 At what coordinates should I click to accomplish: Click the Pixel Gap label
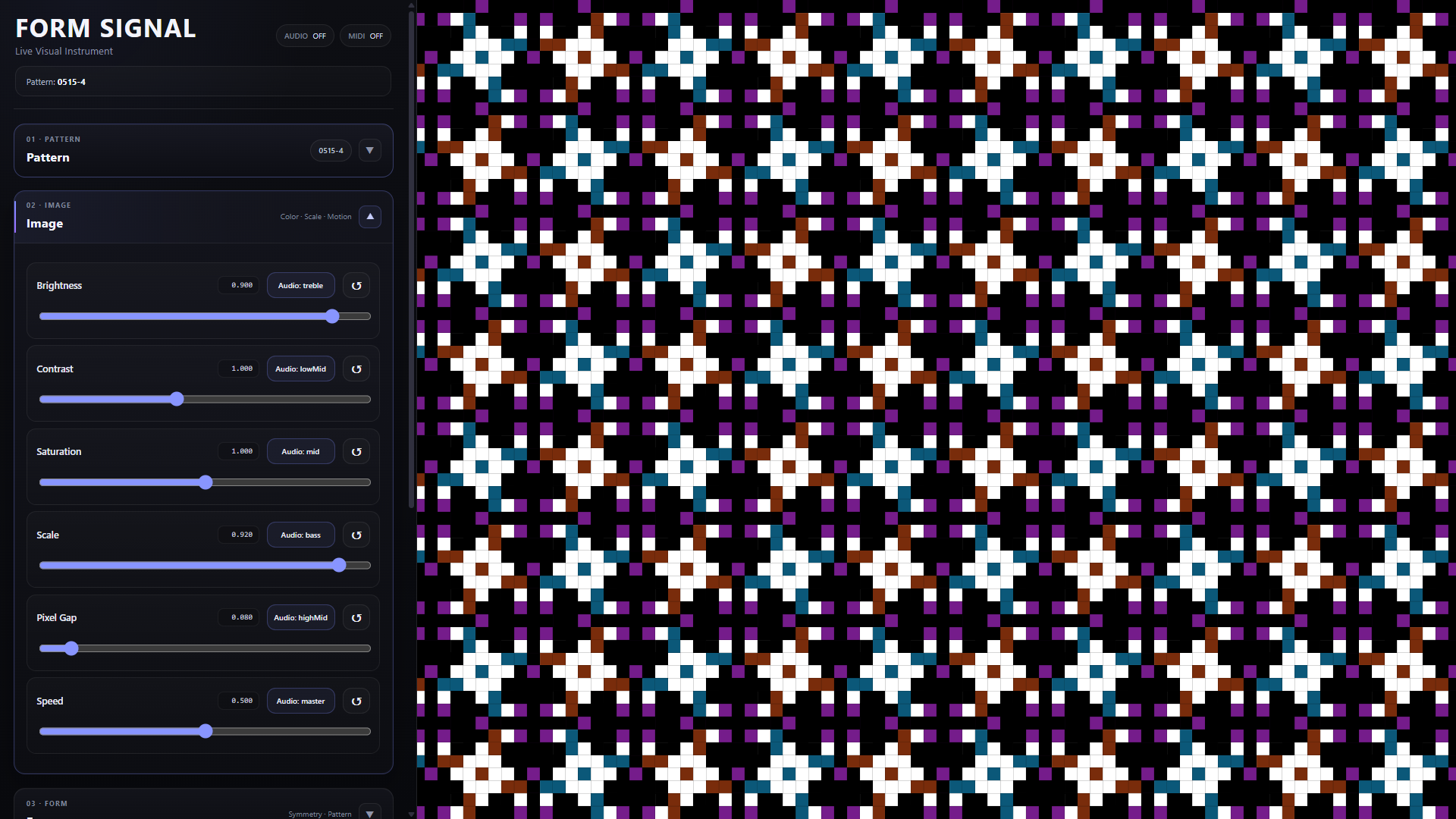pyautogui.click(x=57, y=618)
